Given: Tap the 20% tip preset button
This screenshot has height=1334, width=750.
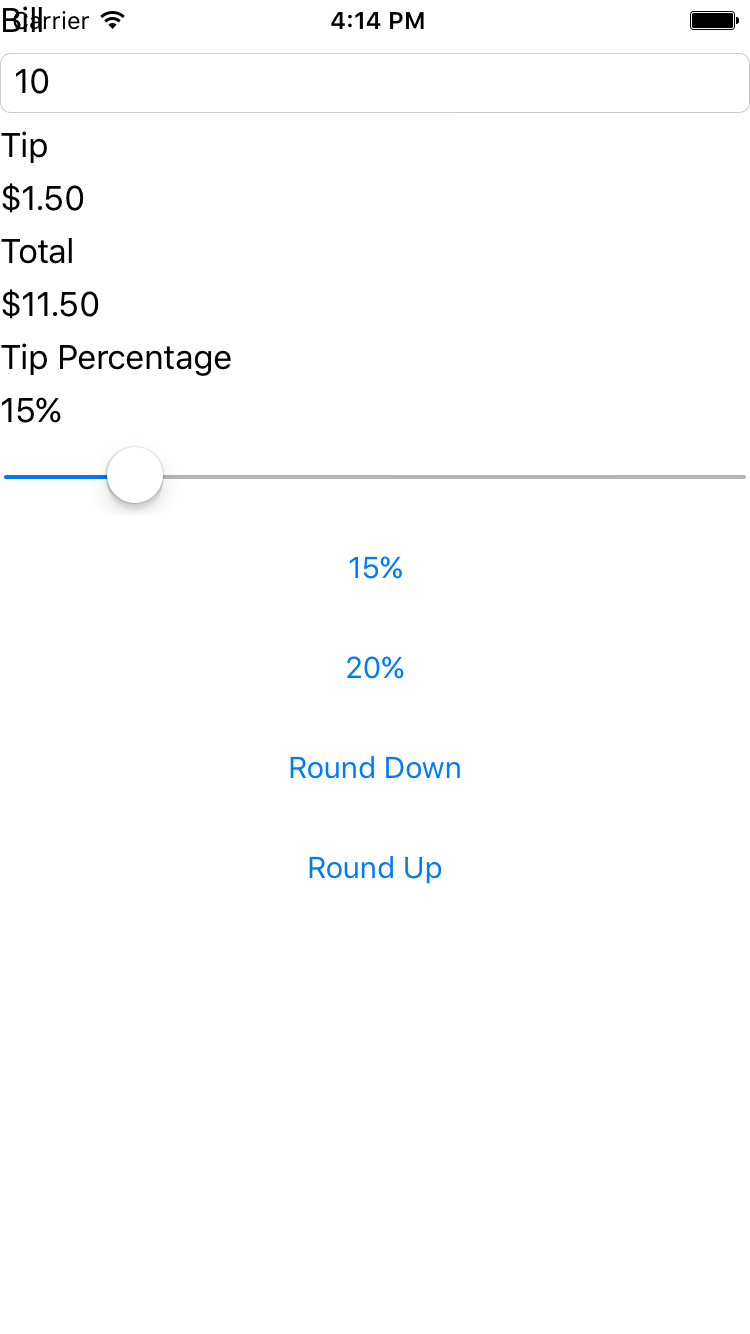Looking at the screenshot, I should click(375, 667).
